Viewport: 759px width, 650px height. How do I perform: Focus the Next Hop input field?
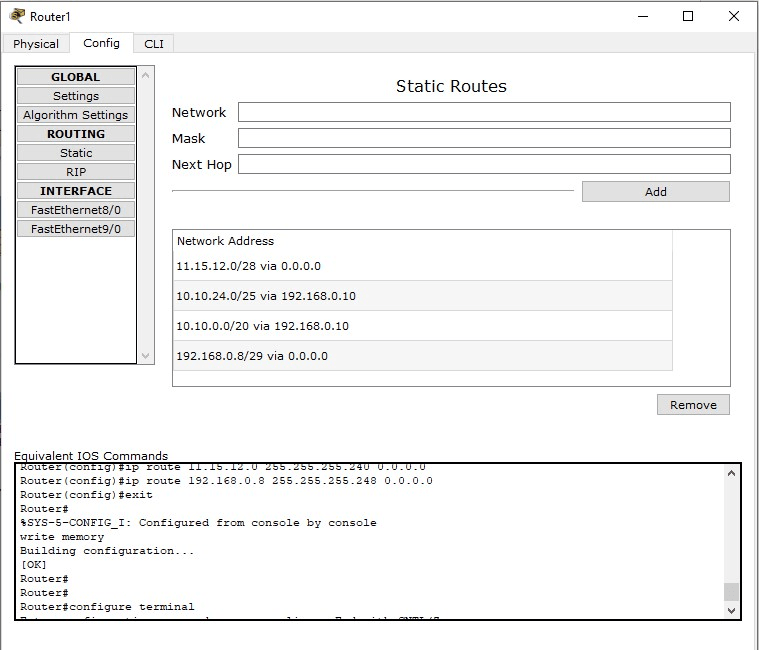tap(484, 164)
